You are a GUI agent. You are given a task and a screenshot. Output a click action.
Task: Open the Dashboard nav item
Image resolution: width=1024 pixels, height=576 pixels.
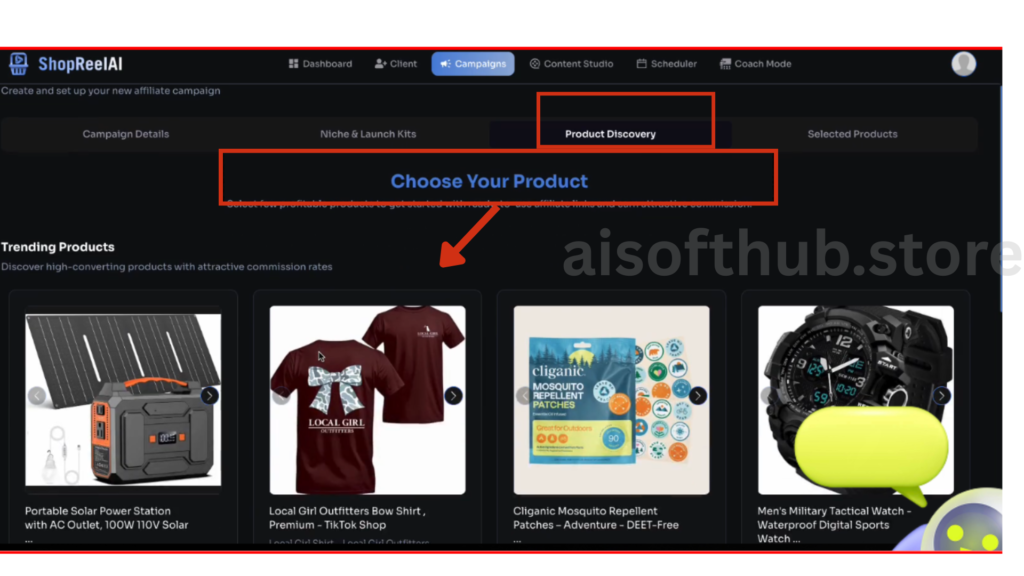click(320, 64)
